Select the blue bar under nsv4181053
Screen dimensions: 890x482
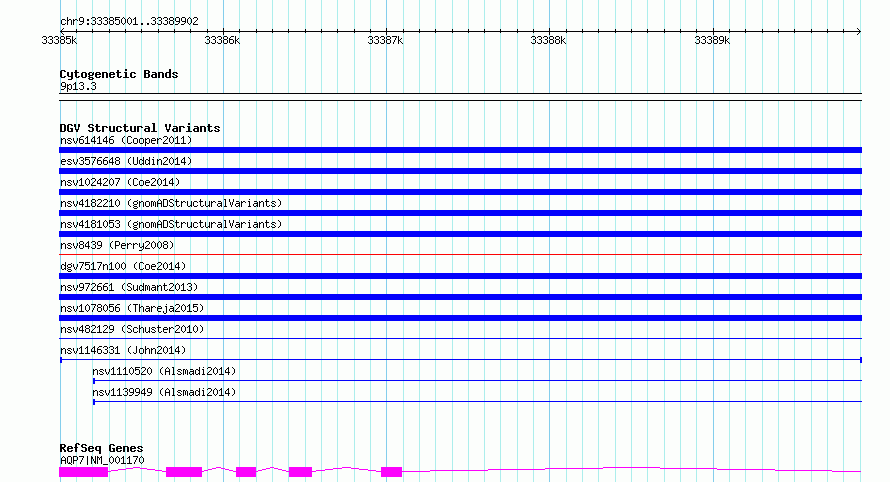point(460,234)
